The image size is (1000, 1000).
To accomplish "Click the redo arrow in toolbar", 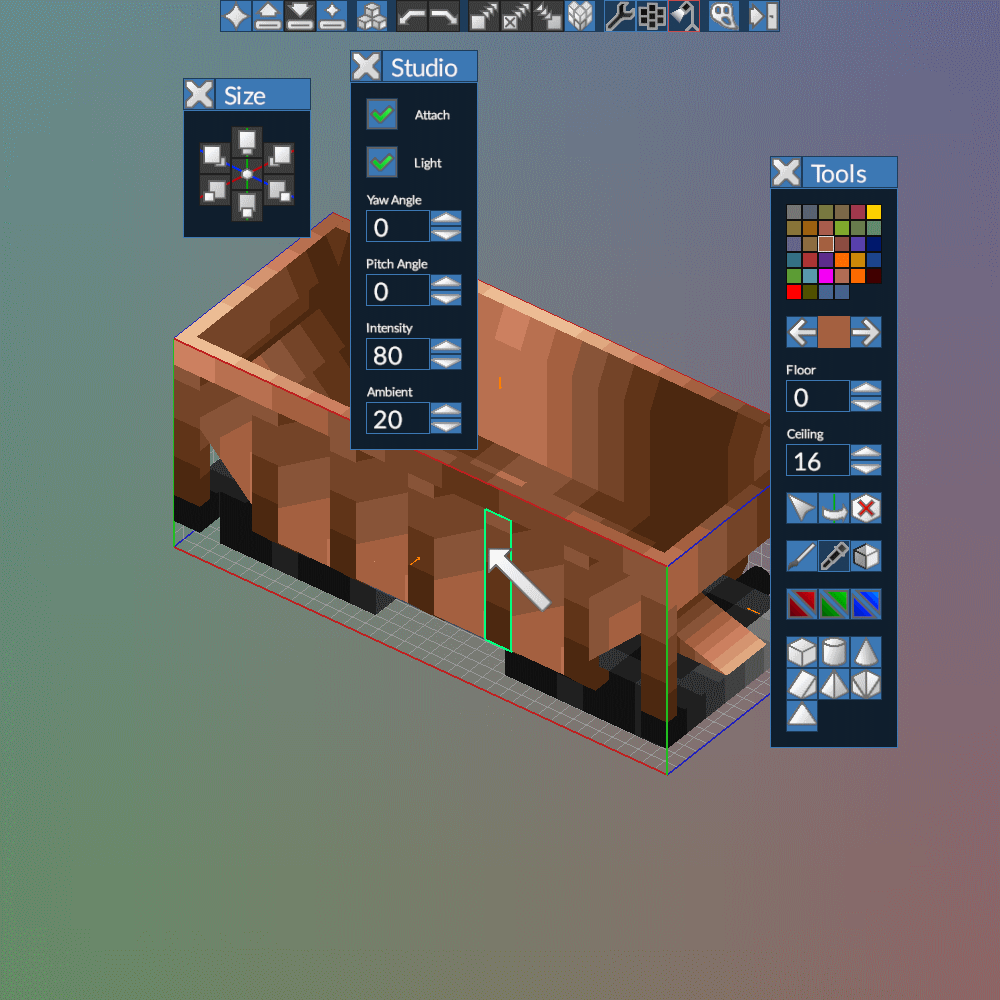I will coord(444,16).
